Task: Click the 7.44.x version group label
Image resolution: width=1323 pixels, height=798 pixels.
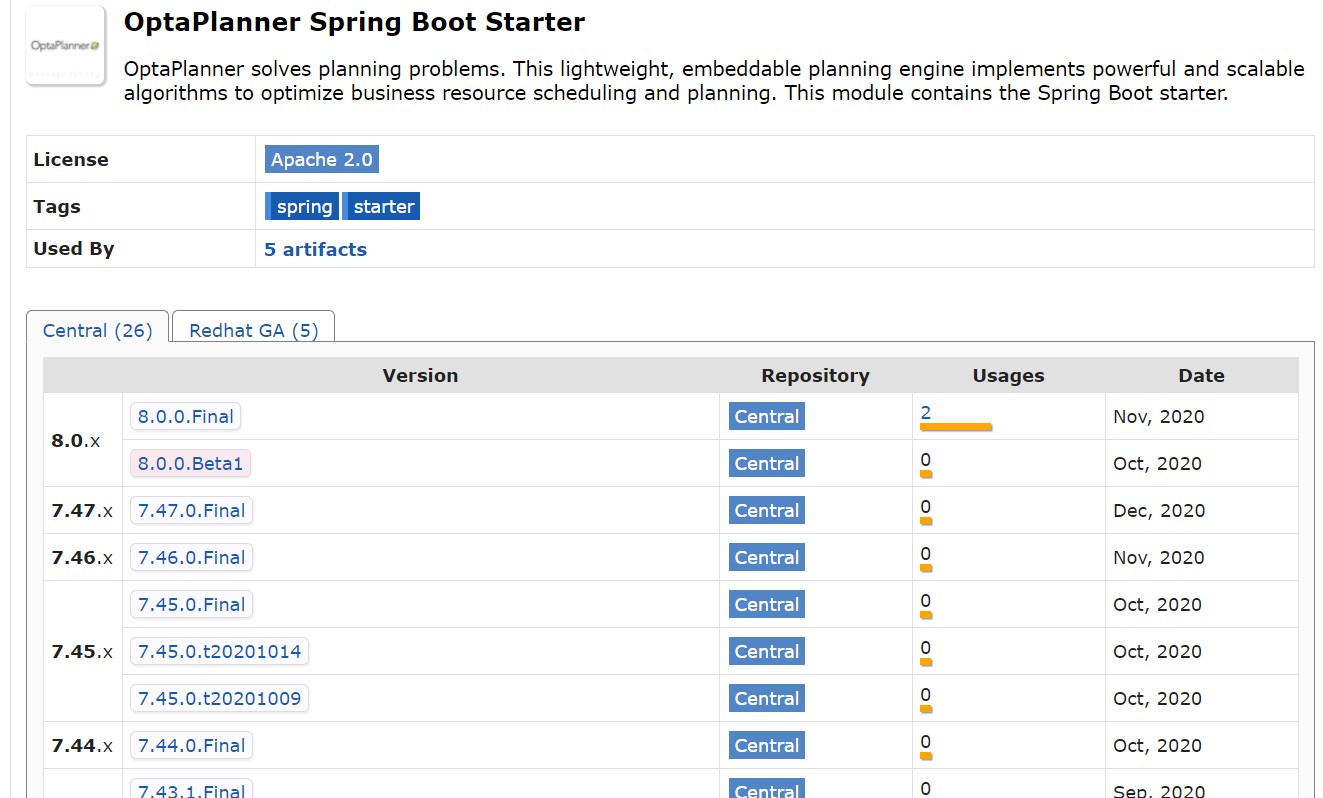Action: click(82, 745)
